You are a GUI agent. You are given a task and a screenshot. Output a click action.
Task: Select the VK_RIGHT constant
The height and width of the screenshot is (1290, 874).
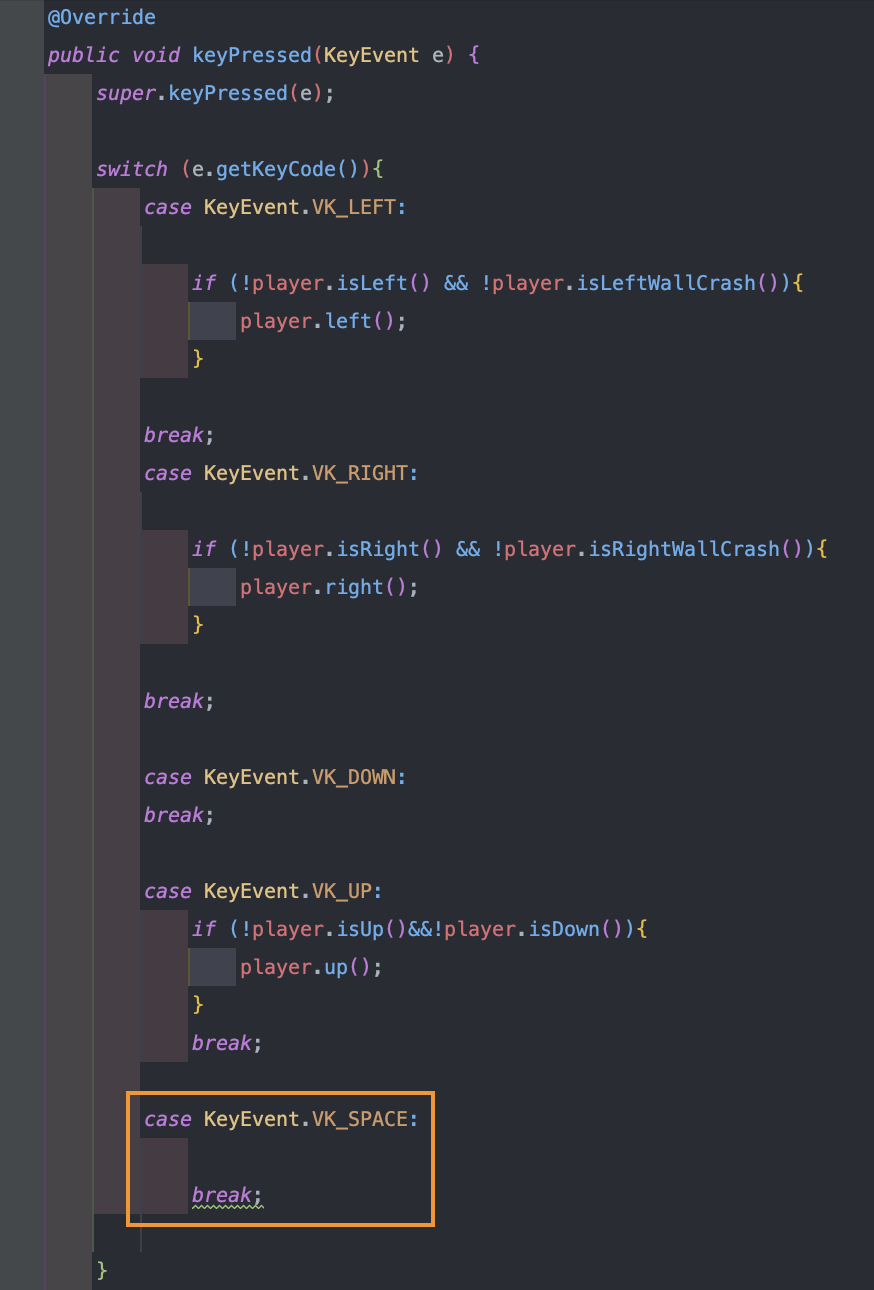click(360, 473)
